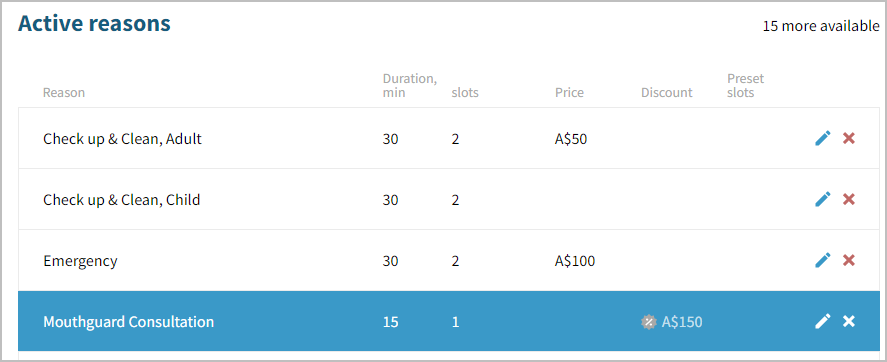The width and height of the screenshot is (887, 362).
Task: Open the 15 more available link
Action: (x=821, y=26)
